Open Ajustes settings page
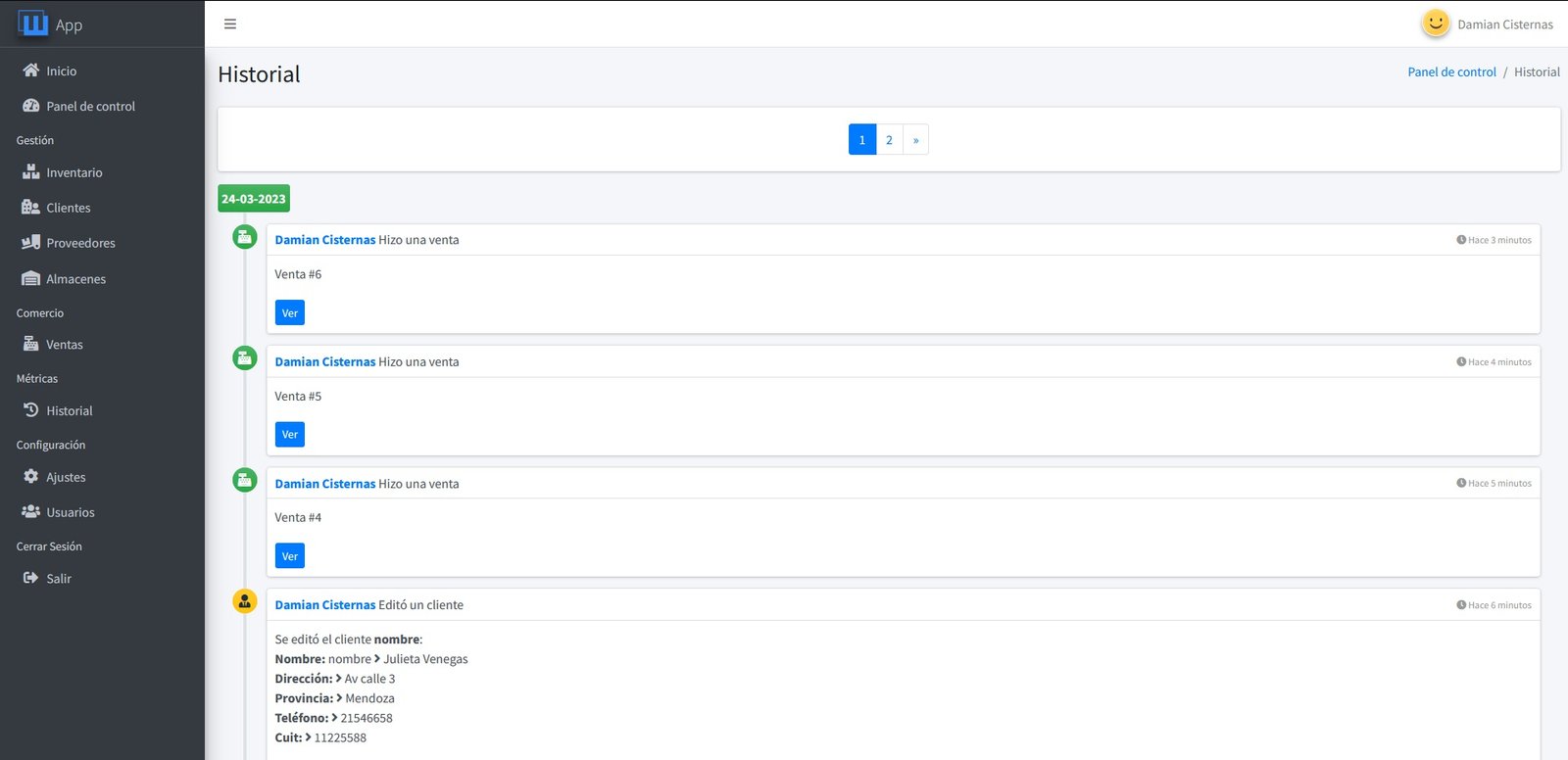Image resolution: width=1568 pixels, height=760 pixels. coord(102,477)
